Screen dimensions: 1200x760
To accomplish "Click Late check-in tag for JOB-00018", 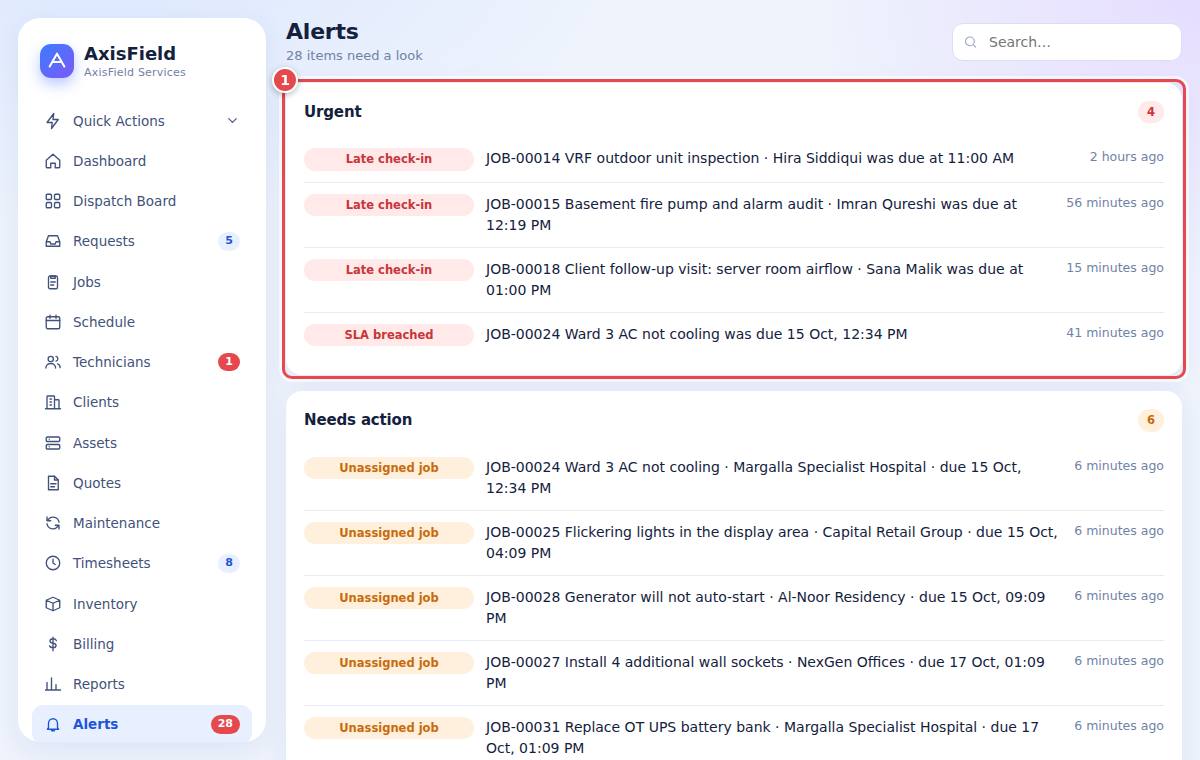I will (x=389, y=270).
